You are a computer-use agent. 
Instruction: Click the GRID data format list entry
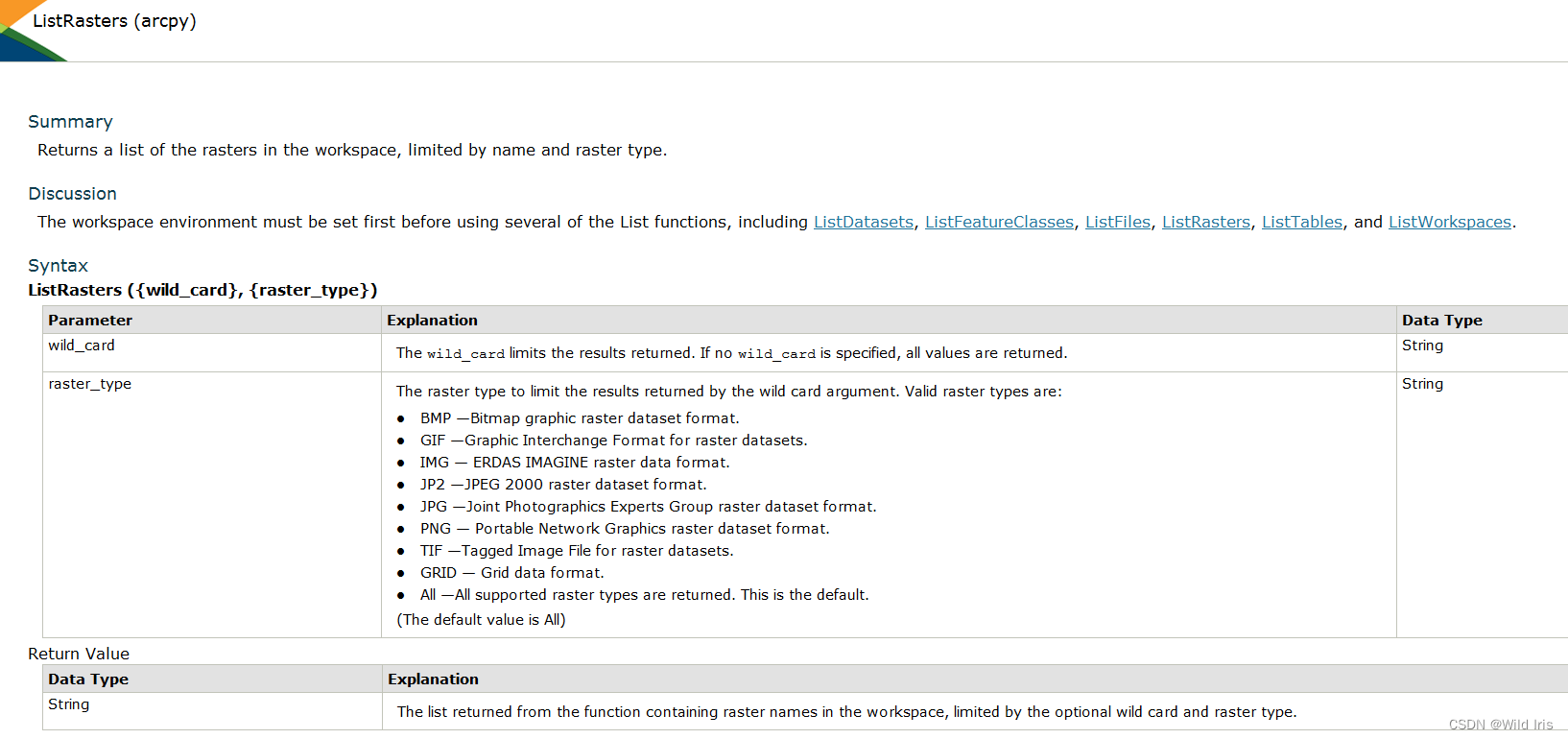point(512,573)
